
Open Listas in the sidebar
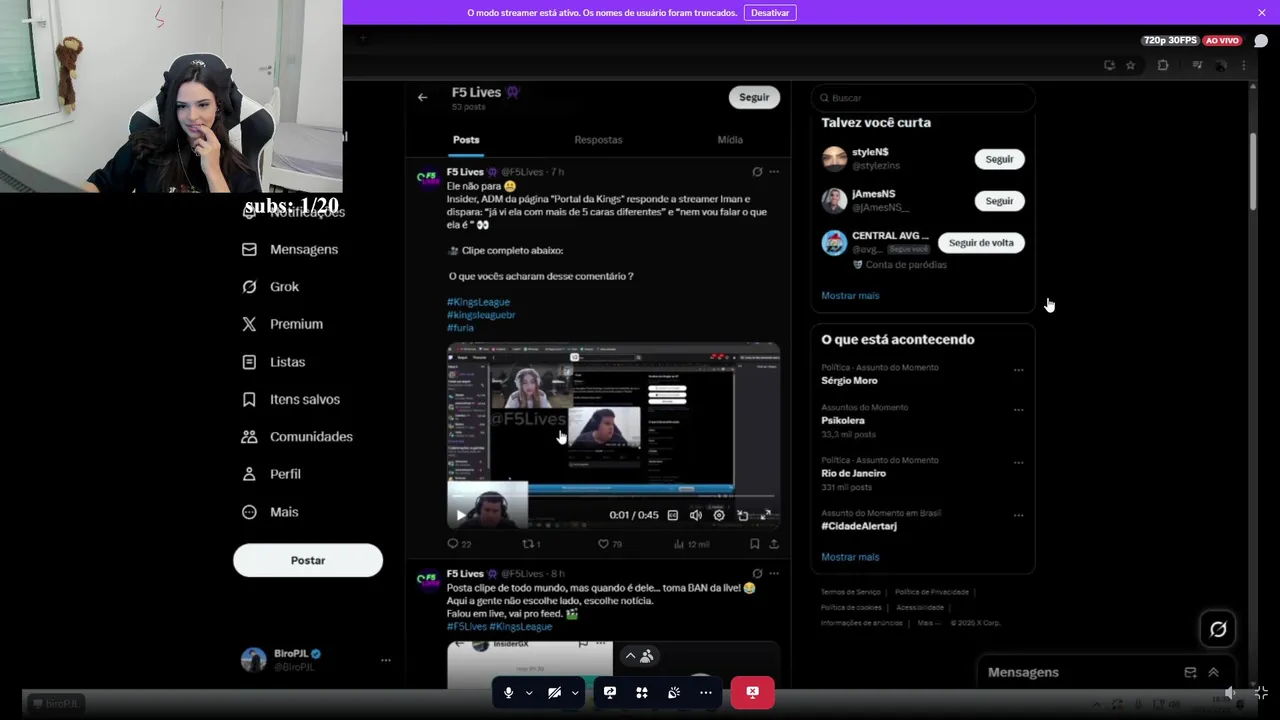click(273, 362)
